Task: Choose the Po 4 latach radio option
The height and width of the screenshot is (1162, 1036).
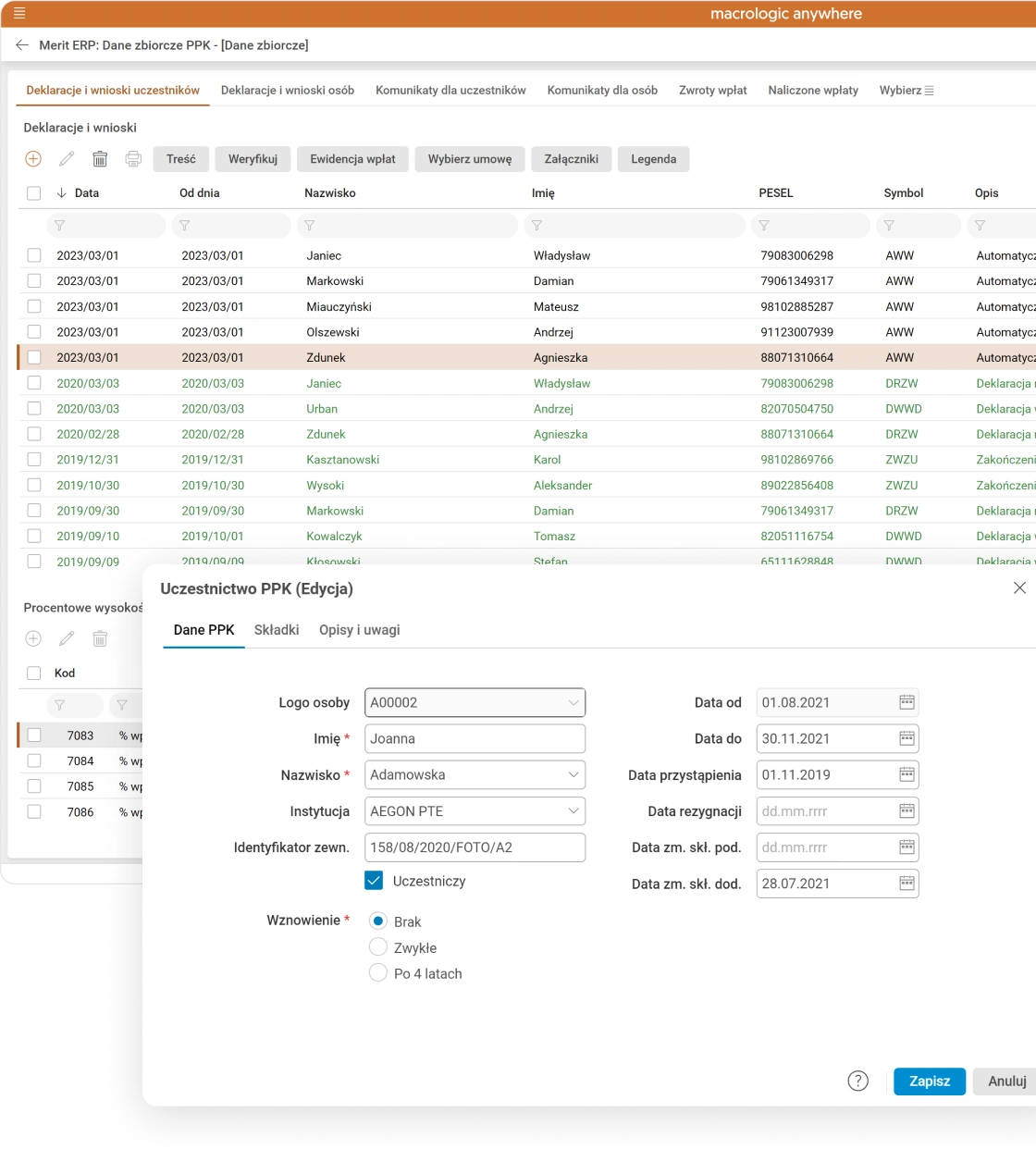Action: point(377,973)
